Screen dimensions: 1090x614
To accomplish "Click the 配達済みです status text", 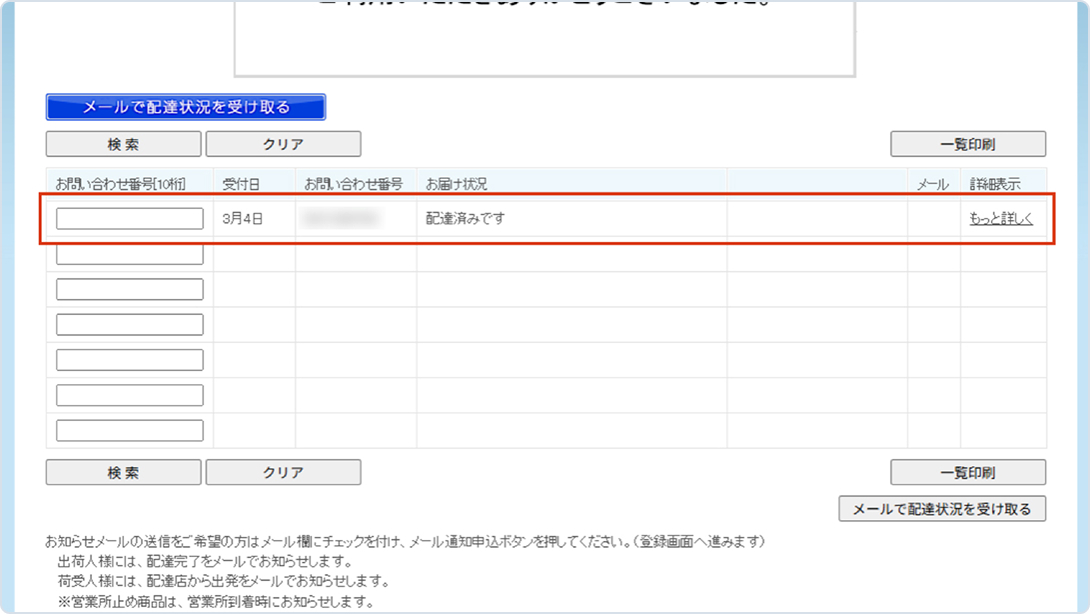I will pos(465,218).
